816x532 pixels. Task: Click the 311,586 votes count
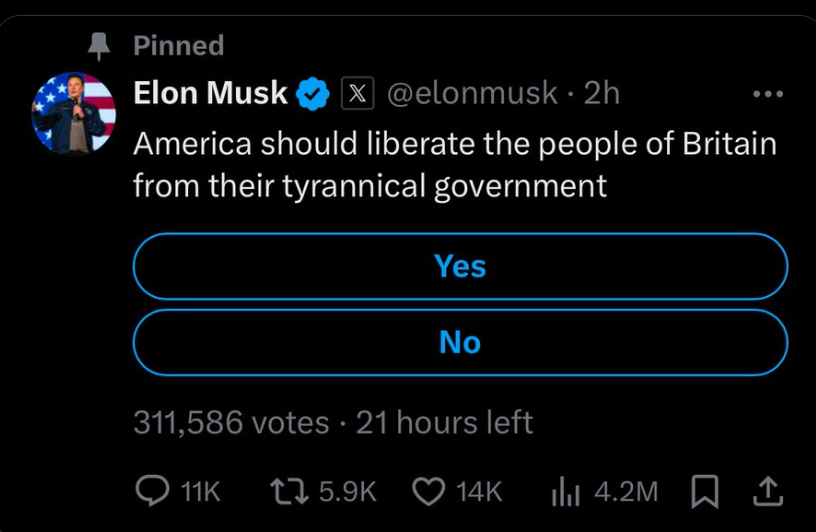pyautogui.click(x=231, y=422)
